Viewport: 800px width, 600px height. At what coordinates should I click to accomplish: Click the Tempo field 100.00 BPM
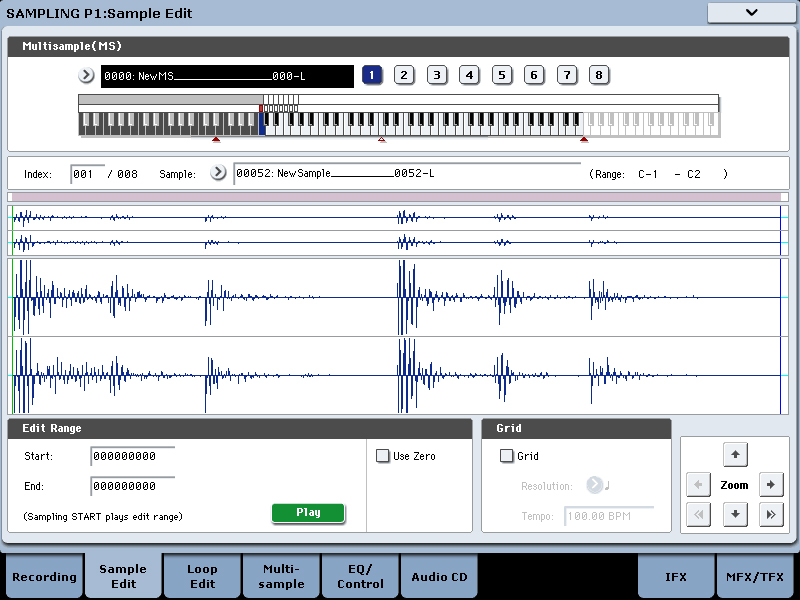[609, 516]
